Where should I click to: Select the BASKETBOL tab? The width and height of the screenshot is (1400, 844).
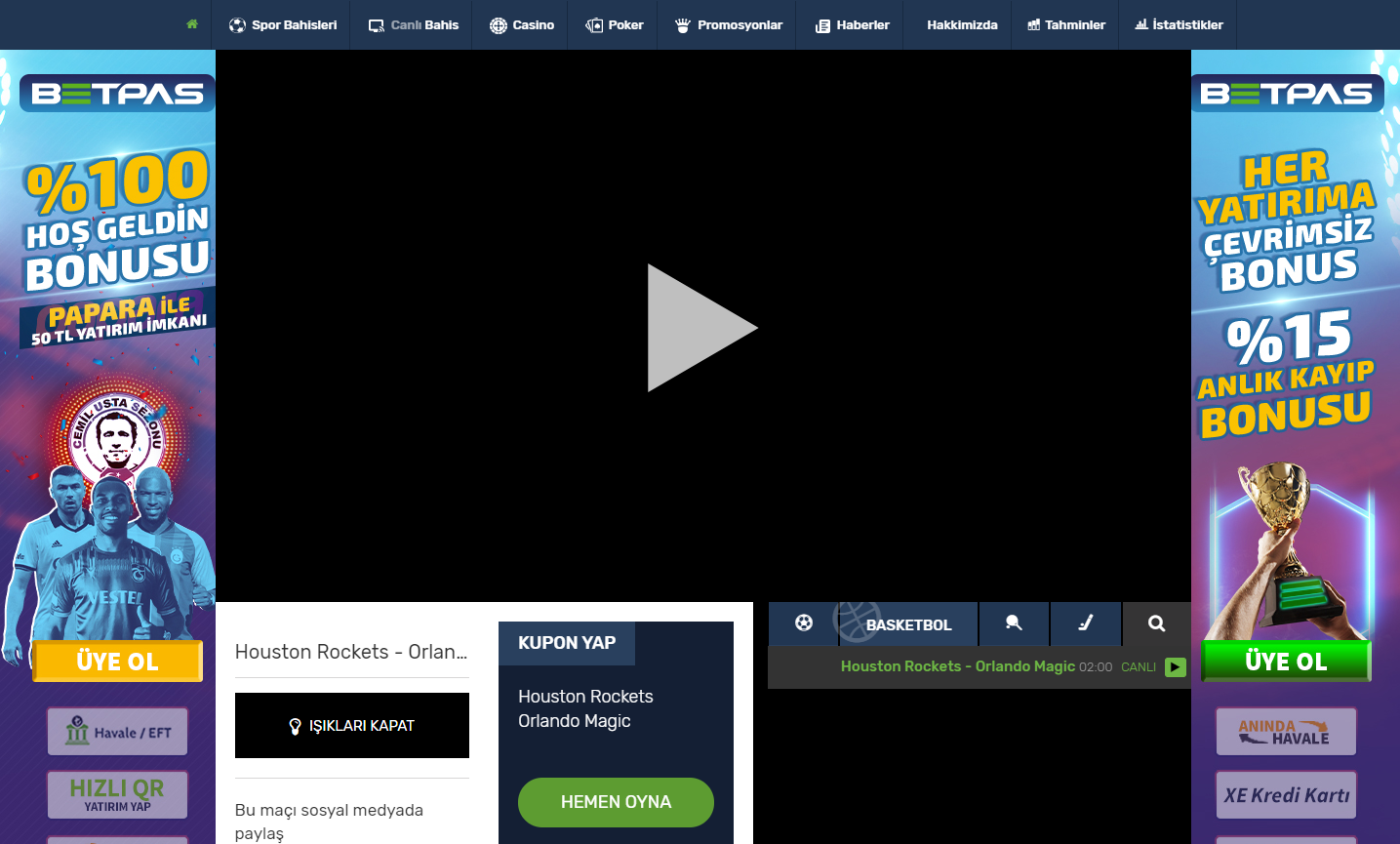(x=908, y=623)
